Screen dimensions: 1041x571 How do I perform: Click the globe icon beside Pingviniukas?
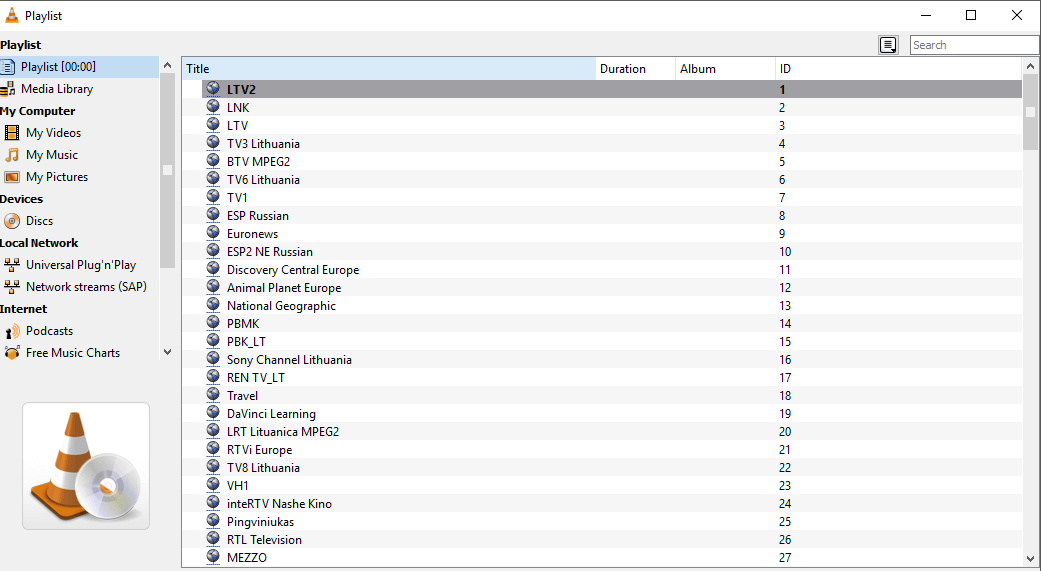213,521
